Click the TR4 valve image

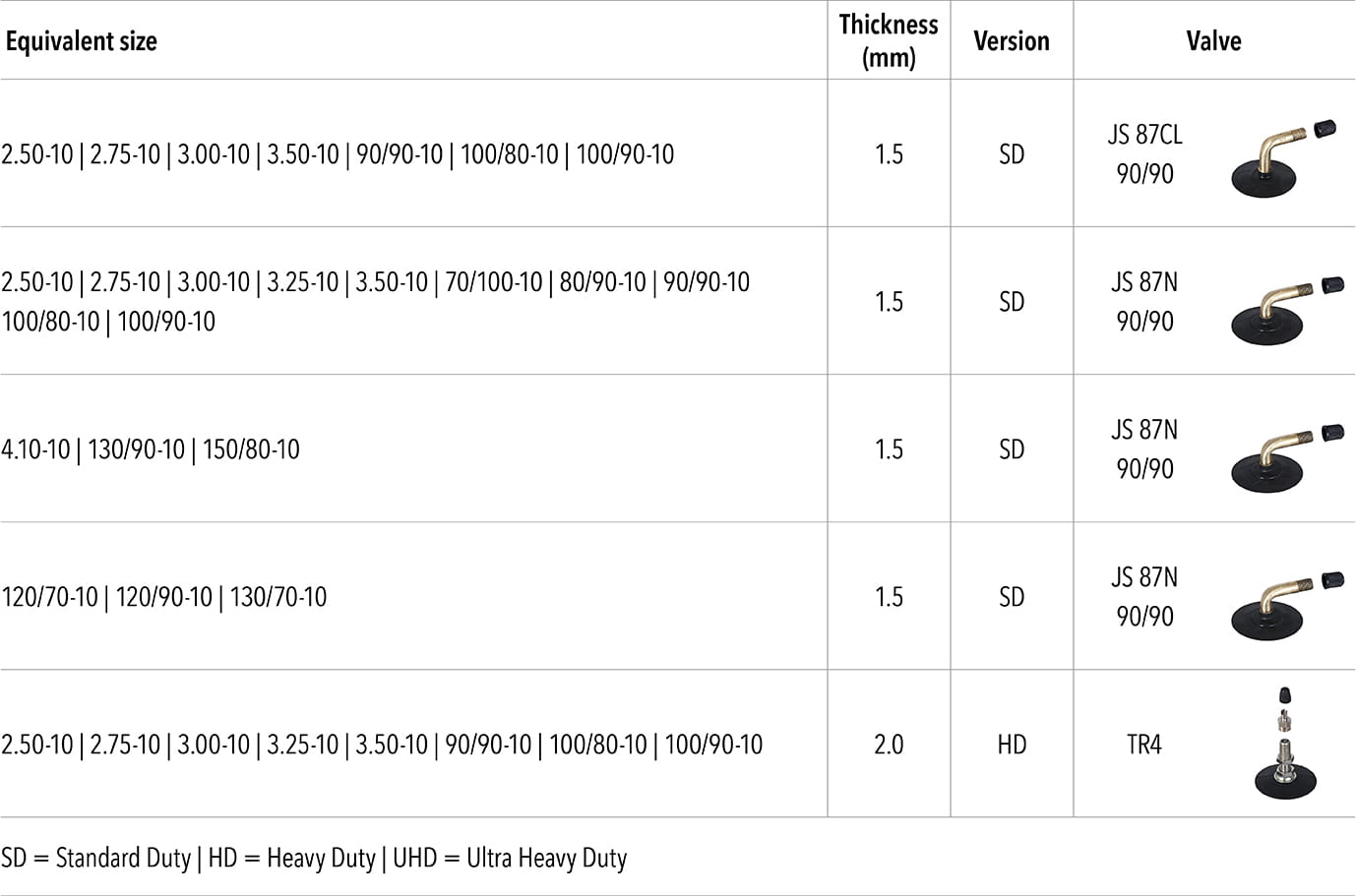pyautogui.click(x=1284, y=743)
